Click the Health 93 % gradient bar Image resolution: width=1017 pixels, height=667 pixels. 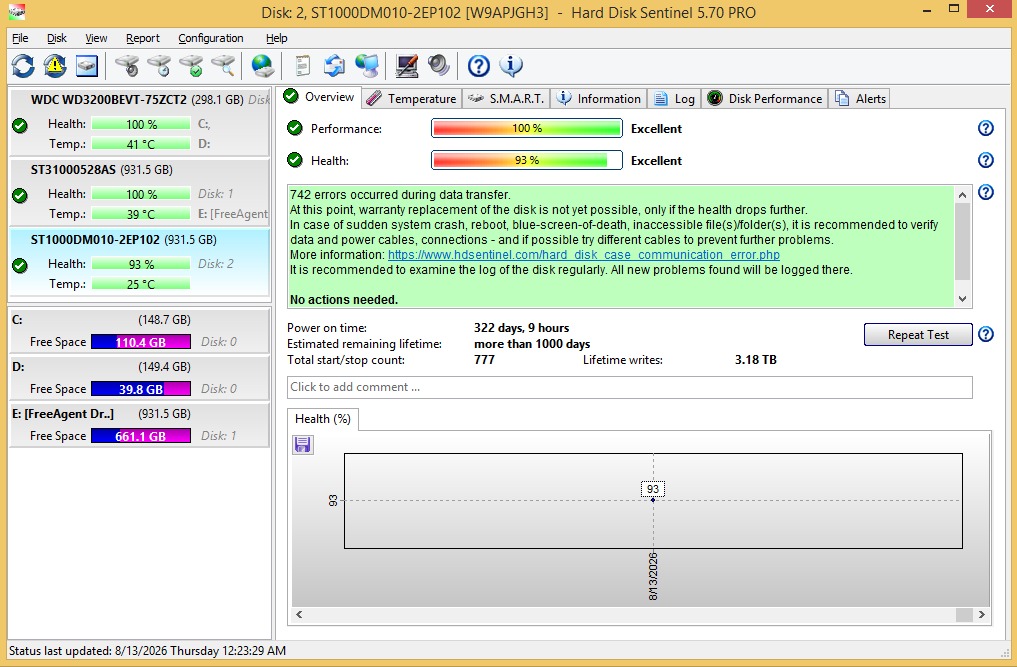tap(527, 160)
